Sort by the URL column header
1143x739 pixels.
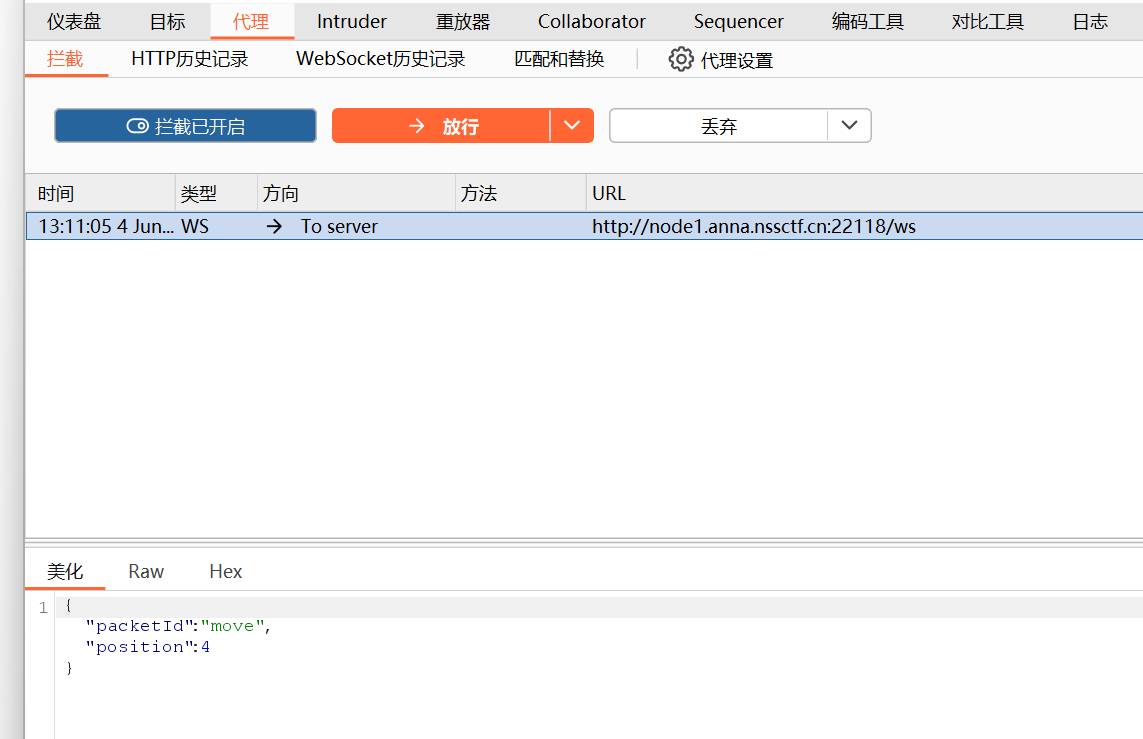pos(865,193)
